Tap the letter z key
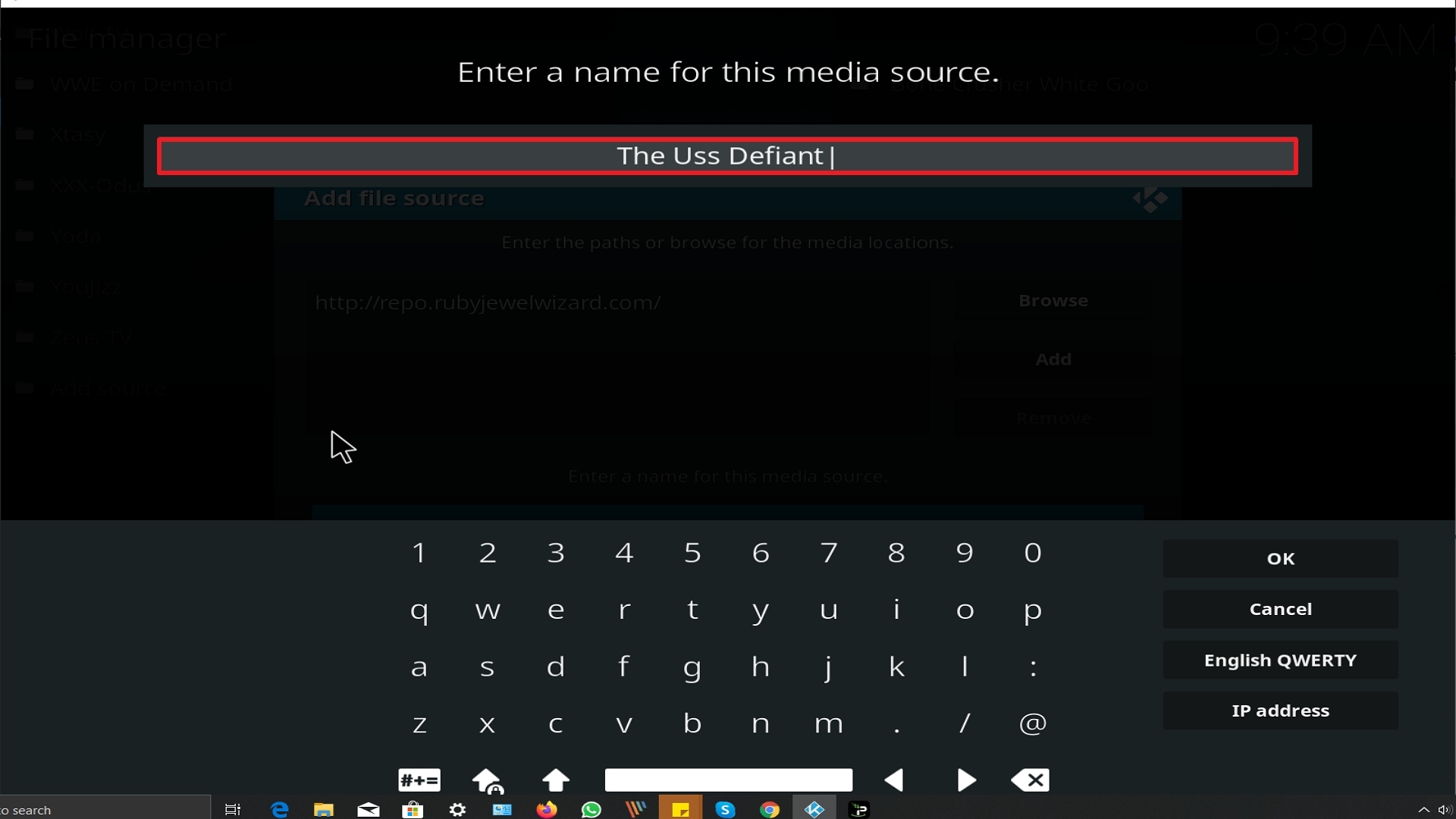 point(419,724)
